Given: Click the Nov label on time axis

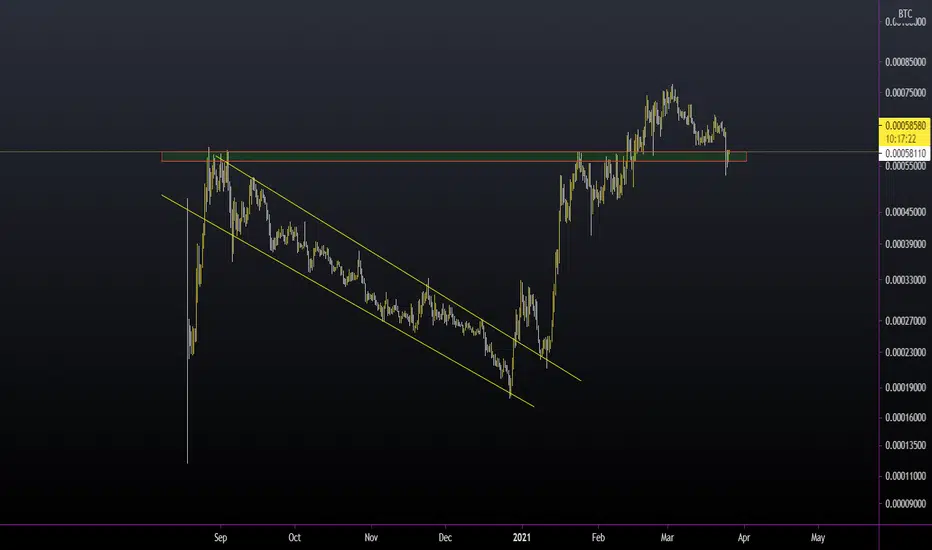Looking at the screenshot, I should [x=371, y=538].
